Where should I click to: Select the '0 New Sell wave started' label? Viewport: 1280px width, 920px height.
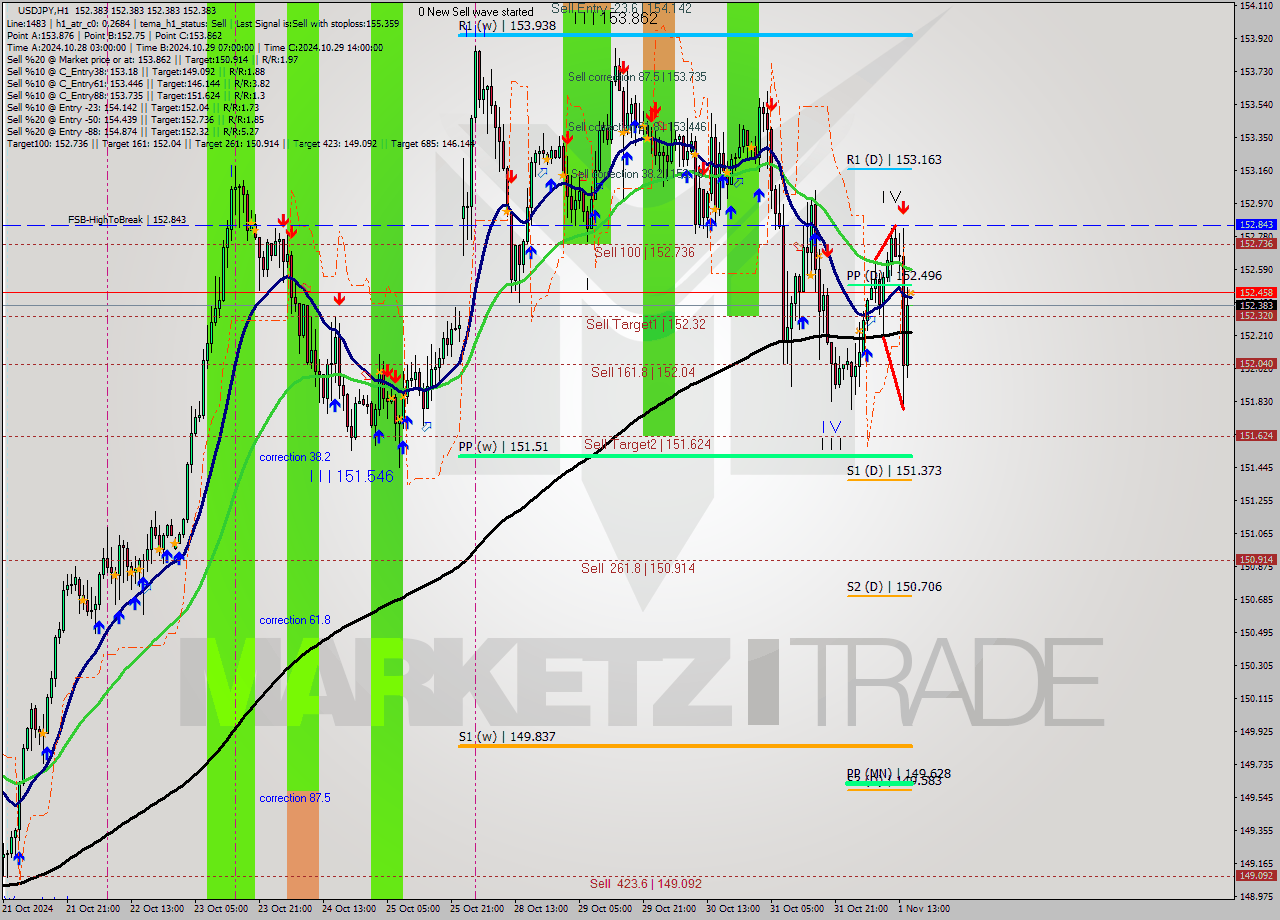[x=476, y=12]
